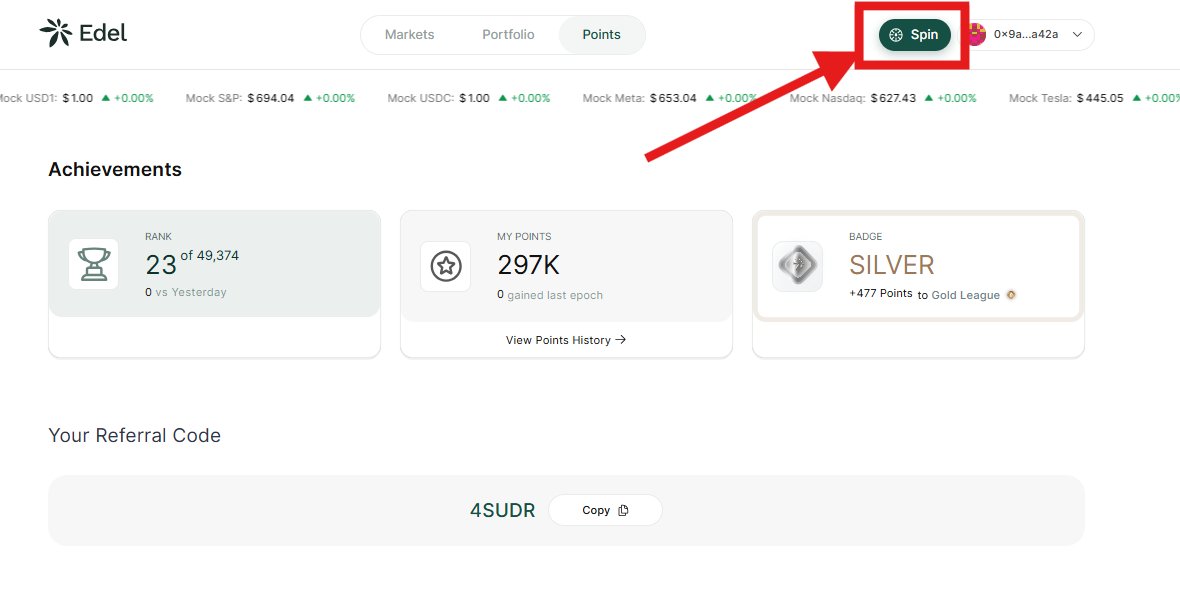Expand the wallet account dropdown chevron
Image resolution: width=1180 pixels, height=605 pixels.
1077,35
